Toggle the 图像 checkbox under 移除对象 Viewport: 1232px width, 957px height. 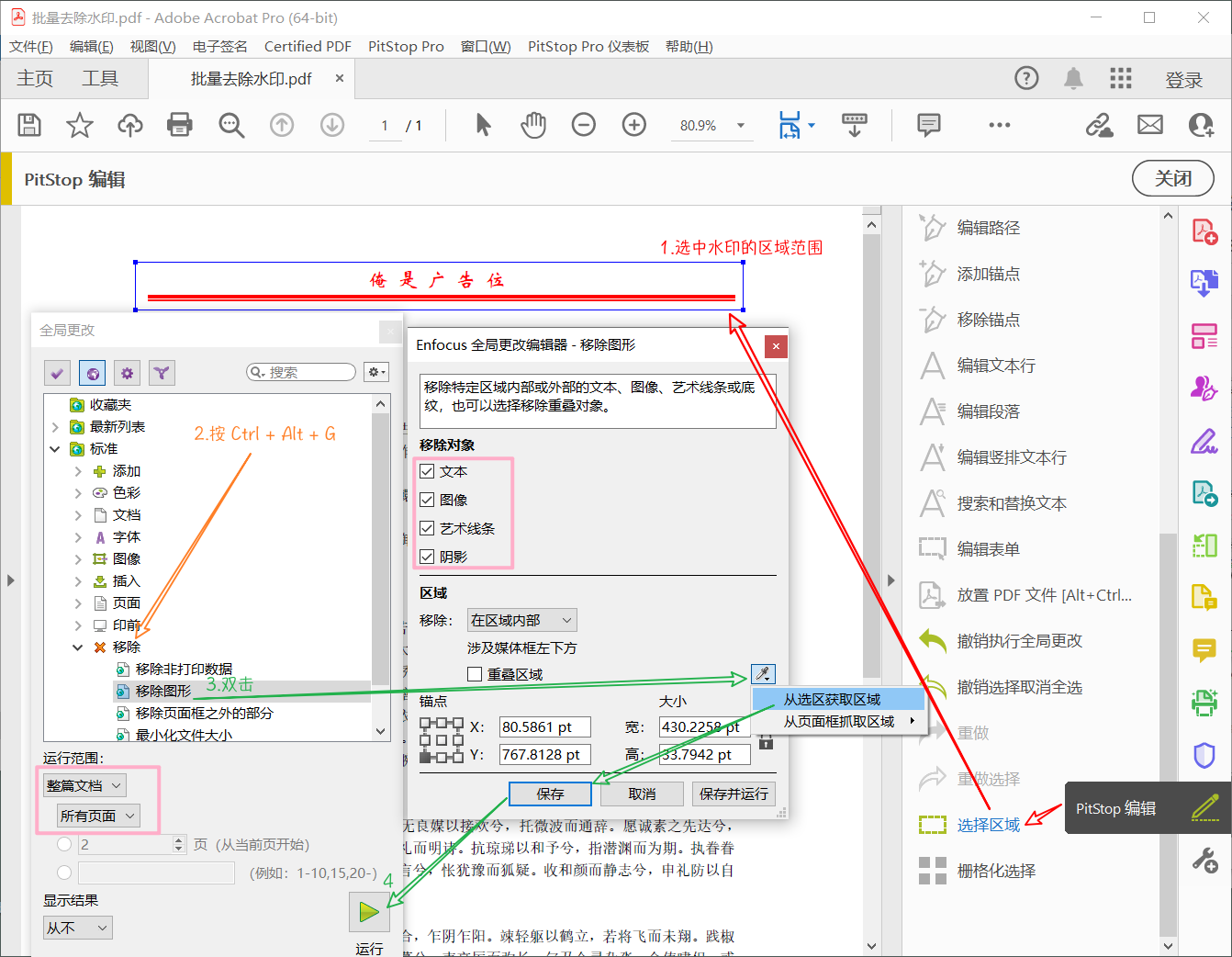coord(427,500)
